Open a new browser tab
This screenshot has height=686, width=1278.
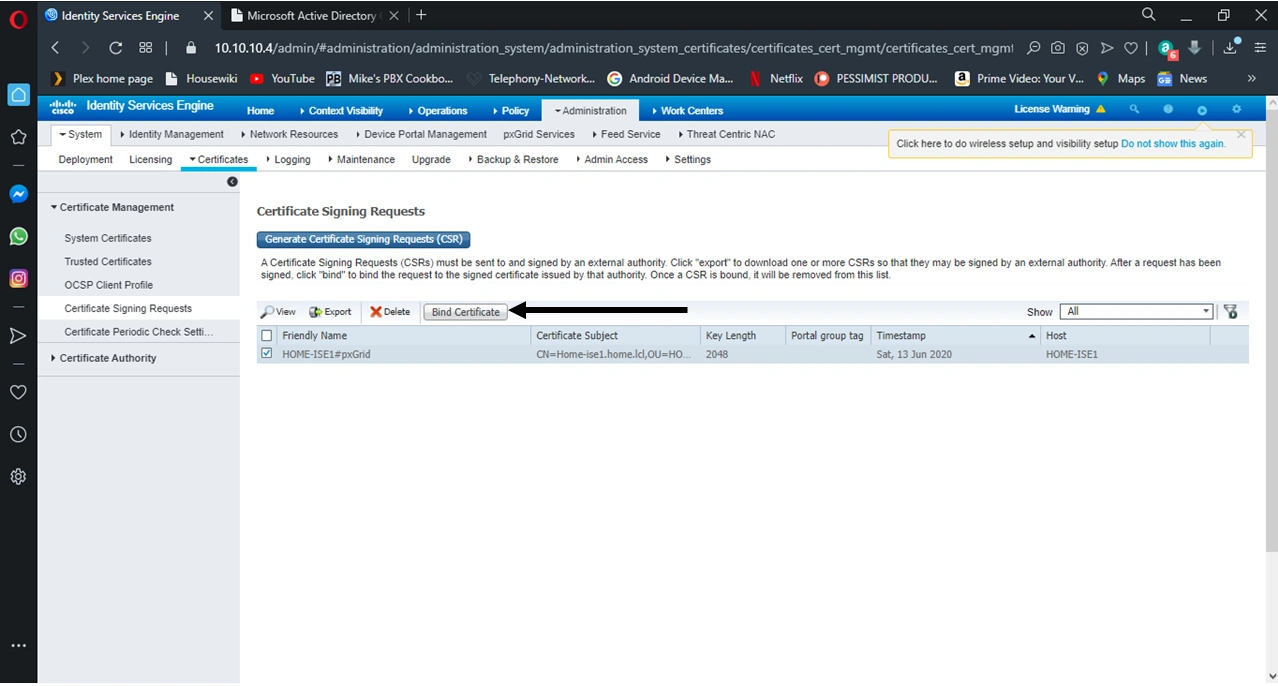(x=421, y=15)
